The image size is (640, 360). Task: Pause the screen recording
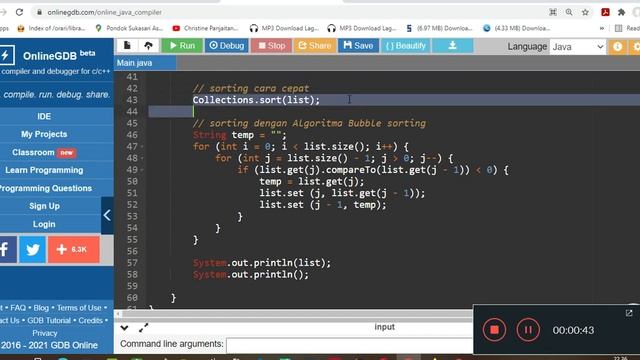528,329
